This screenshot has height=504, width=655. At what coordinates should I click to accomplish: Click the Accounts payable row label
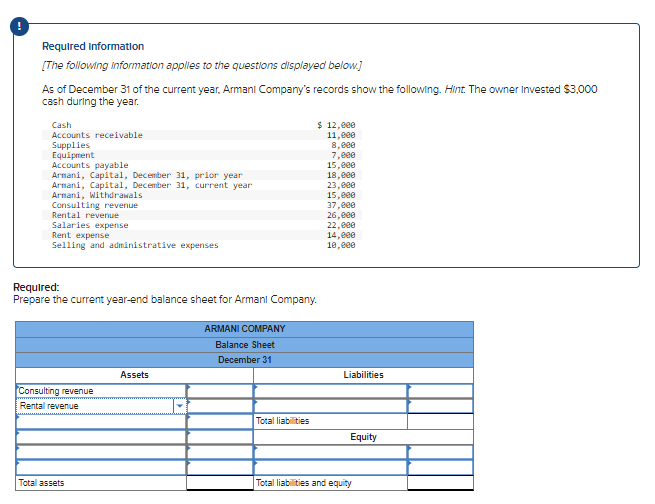click(90, 165)
